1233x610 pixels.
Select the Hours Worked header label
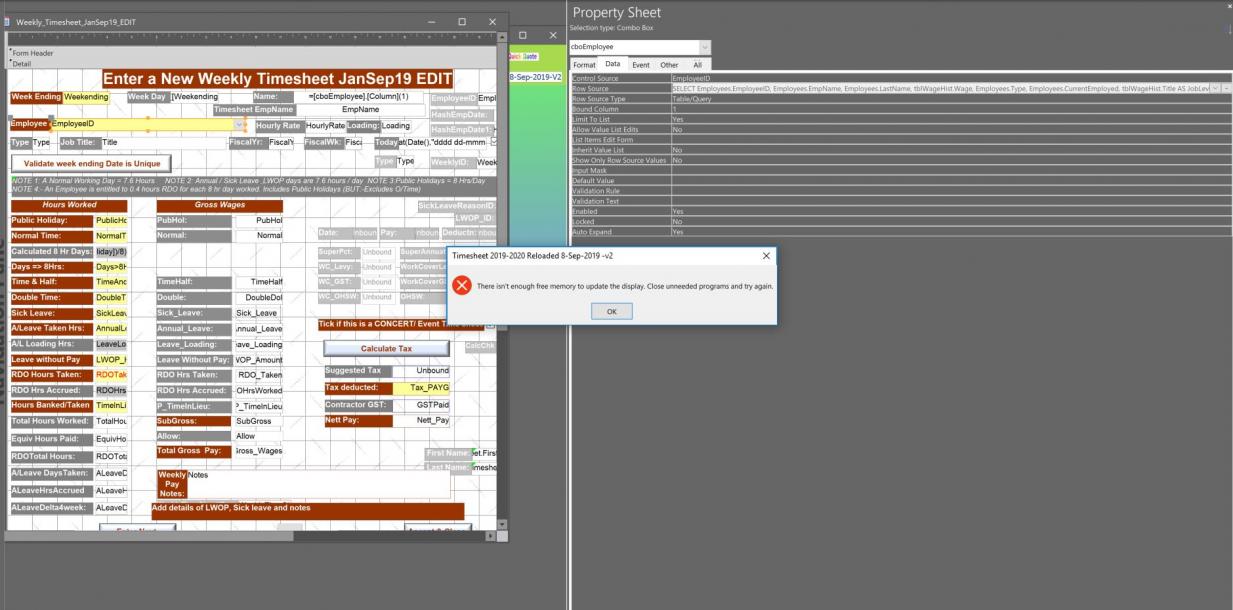(68, 205)
